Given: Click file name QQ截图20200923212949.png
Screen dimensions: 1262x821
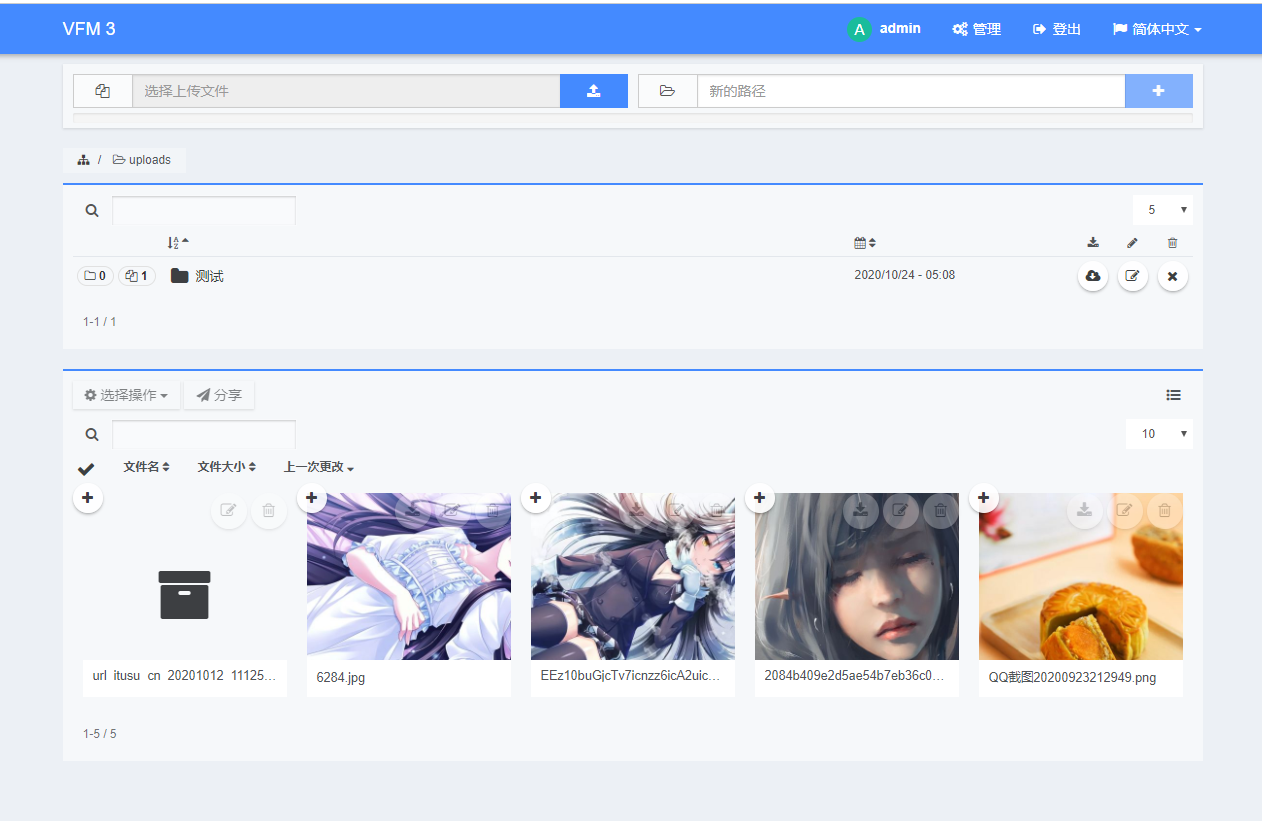Looking at the screenshot, I should point(1072,677).
